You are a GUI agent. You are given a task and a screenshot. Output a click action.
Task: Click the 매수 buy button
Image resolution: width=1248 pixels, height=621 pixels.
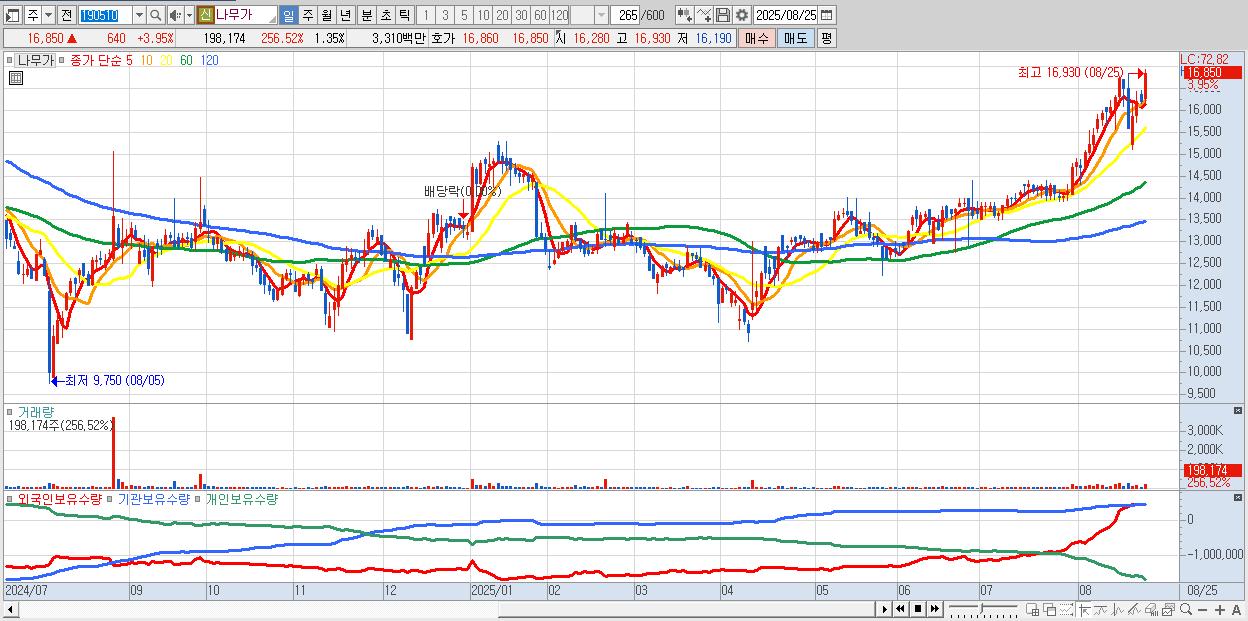(756, 38)
